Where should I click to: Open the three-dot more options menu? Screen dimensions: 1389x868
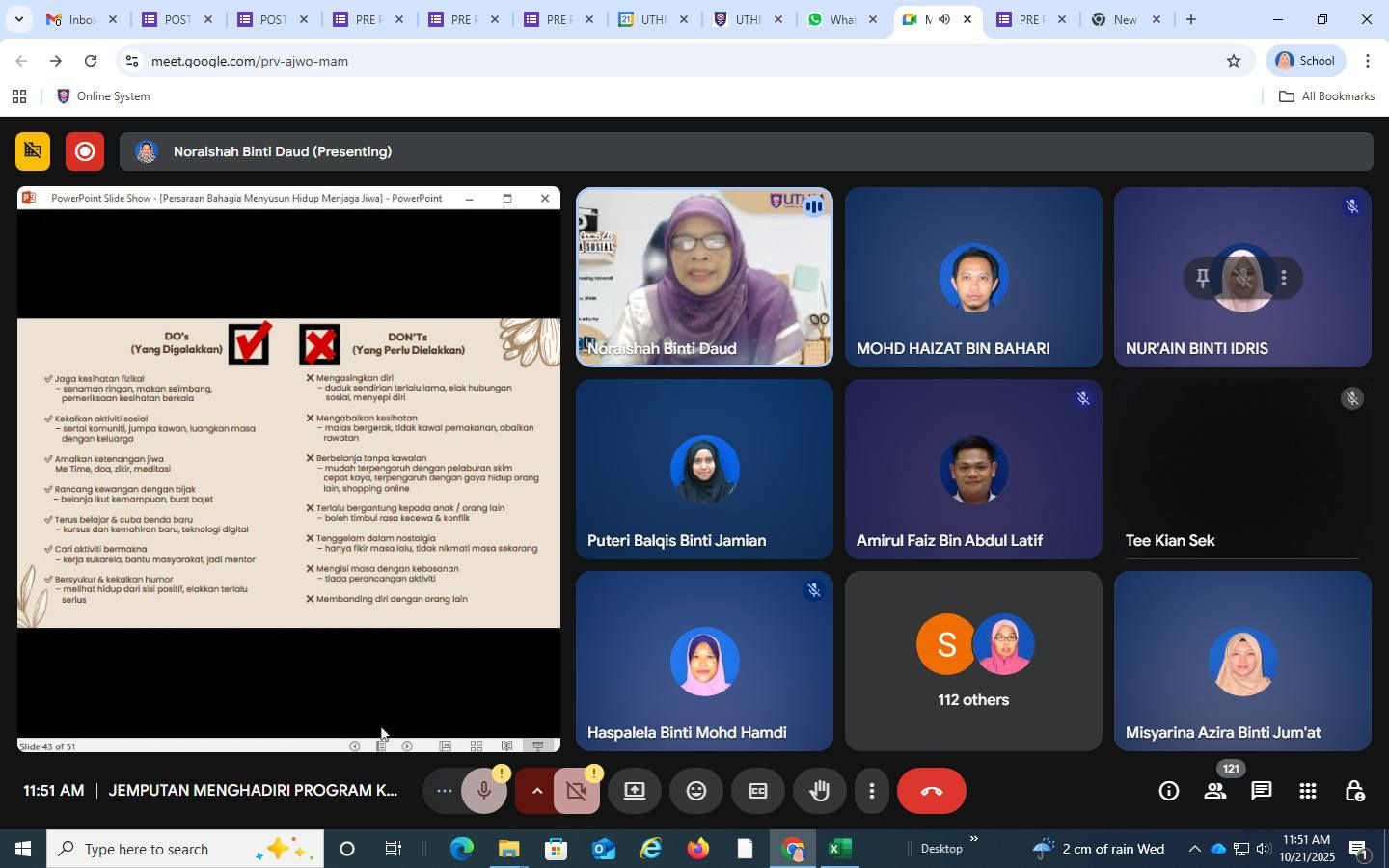point(871,792)
